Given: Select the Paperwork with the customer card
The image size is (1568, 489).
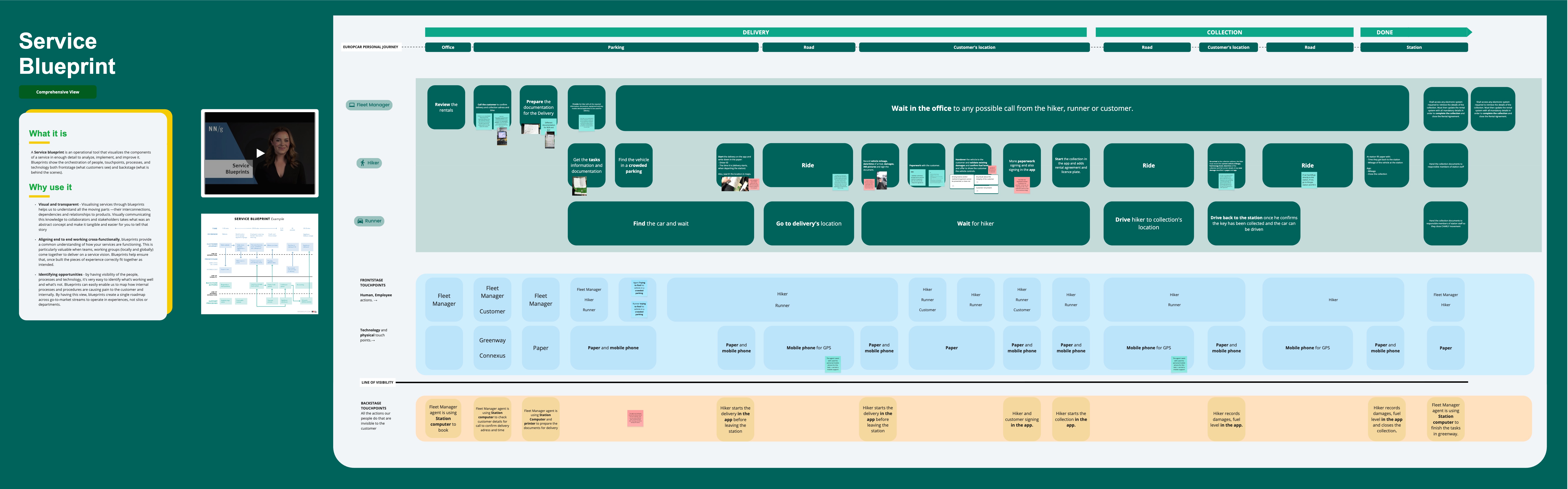Looking at the screenshot, I should pyautogui.click(x=926, y=165).
